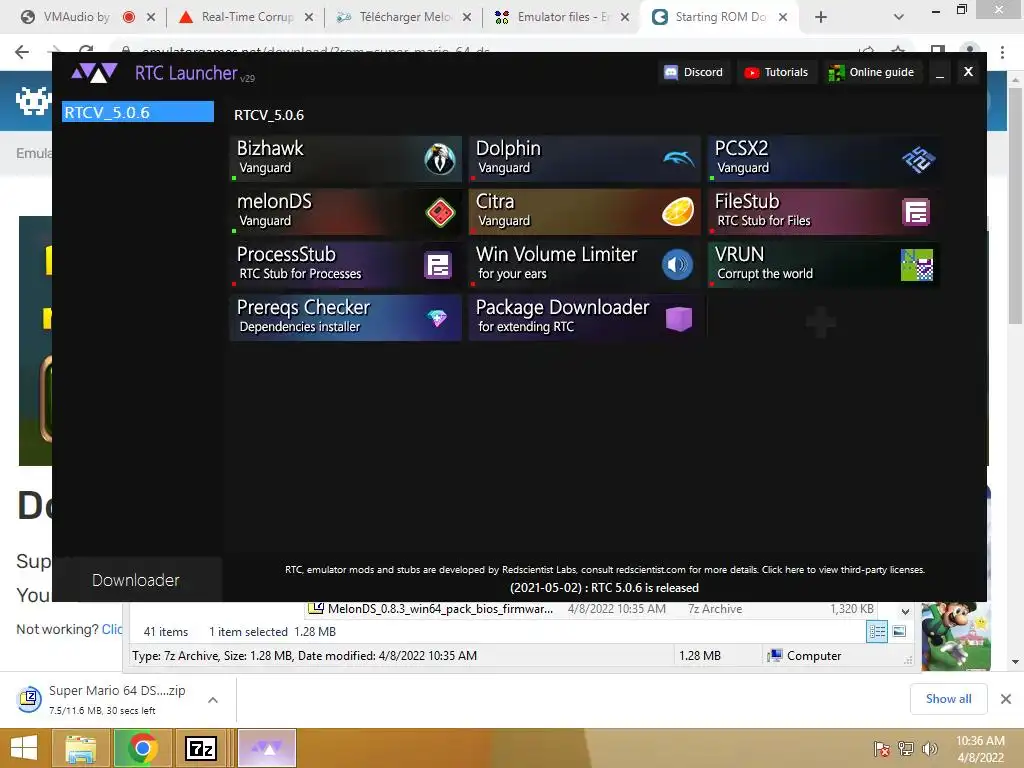Open Win Volume Limiter speaker icon
Image resolution: width=1024 pixels, height=768 pixels.
point(677,265)
